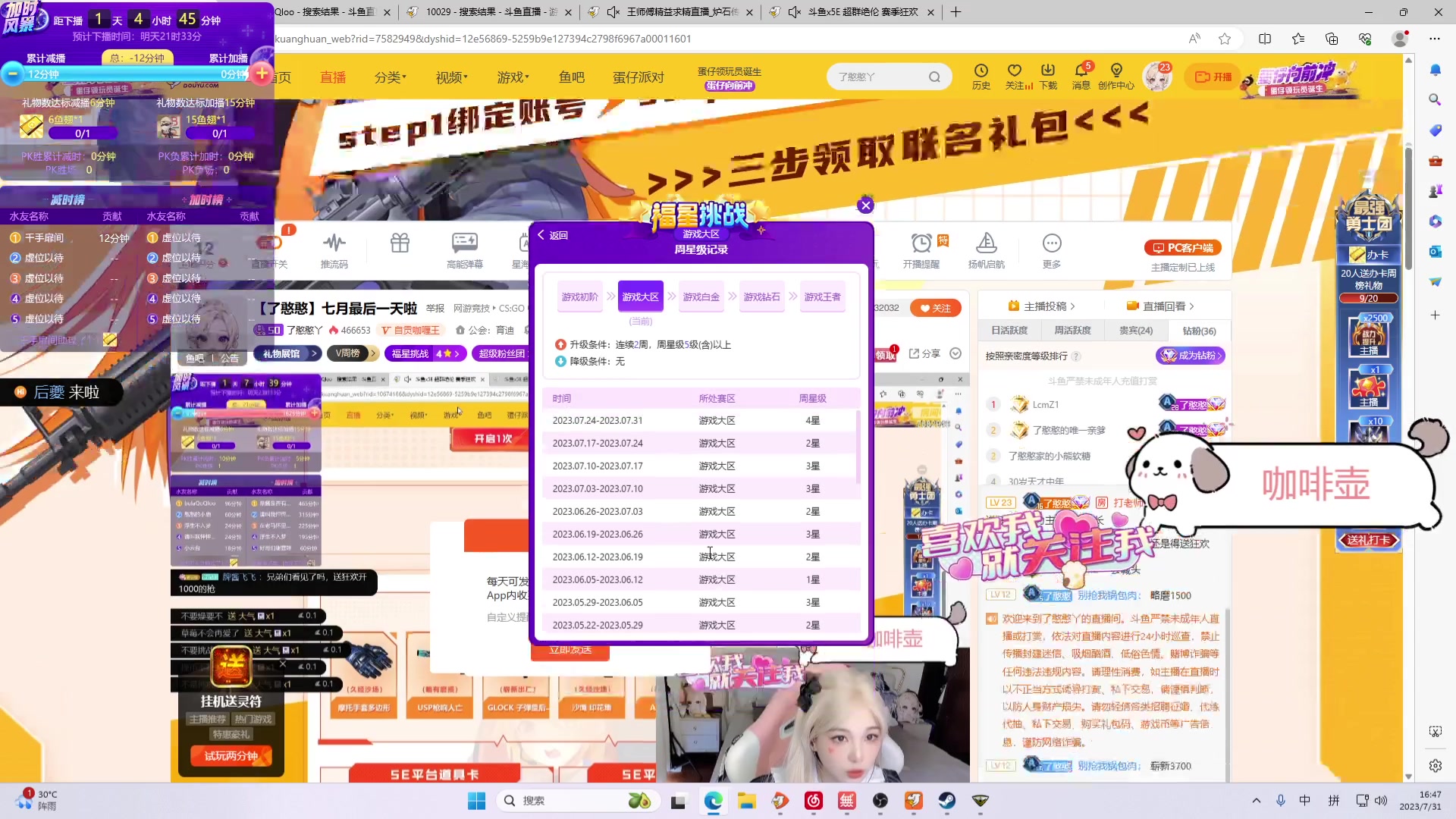This screenshot has height=819, width=1456.
Task: Expand 视频 dropdown in nav bar
Action: click(x=451, y=77)
